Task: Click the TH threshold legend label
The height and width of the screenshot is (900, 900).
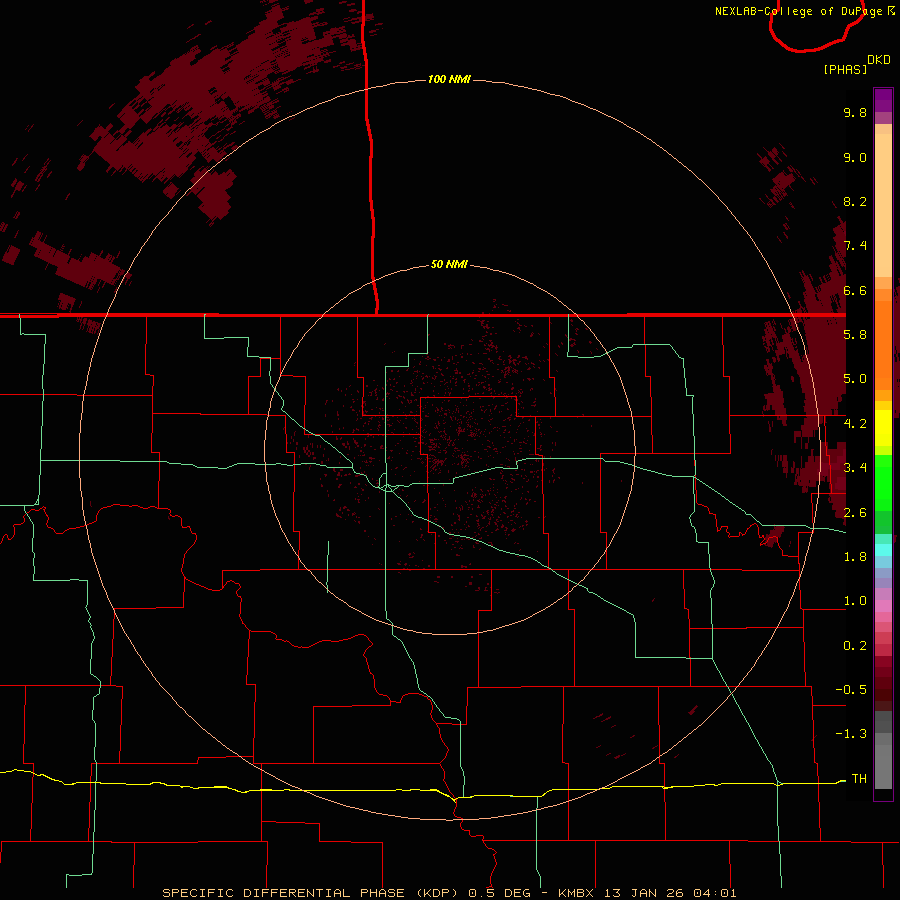Action: pos(859,778)
